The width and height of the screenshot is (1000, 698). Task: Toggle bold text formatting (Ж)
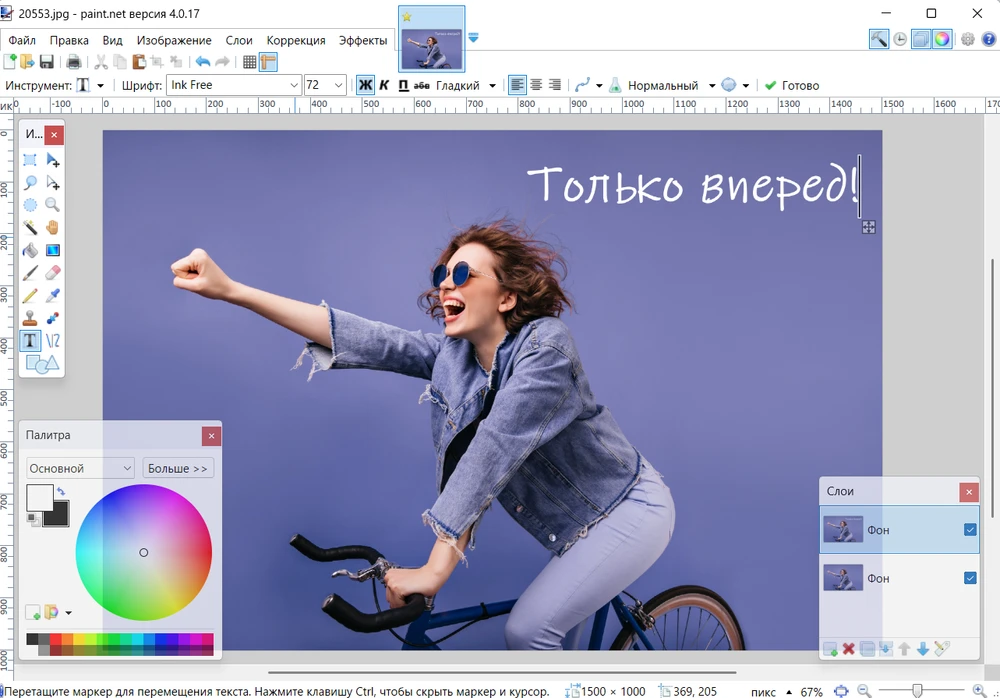(365, 85)
